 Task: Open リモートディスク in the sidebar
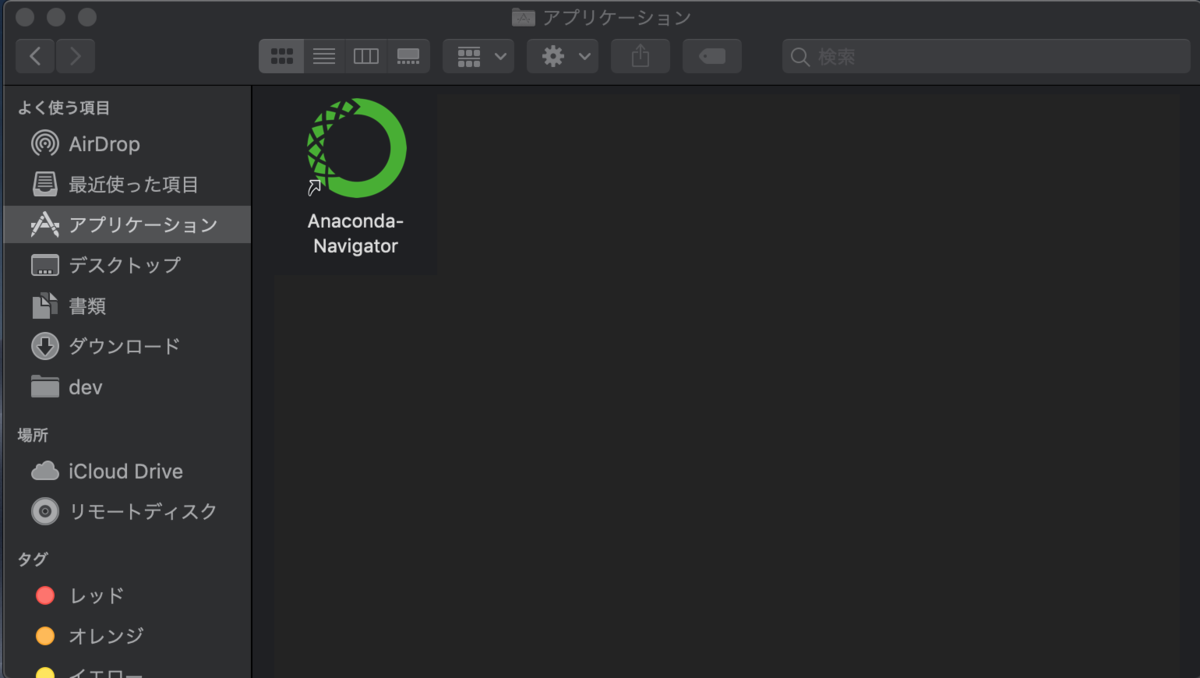(126, 511)
